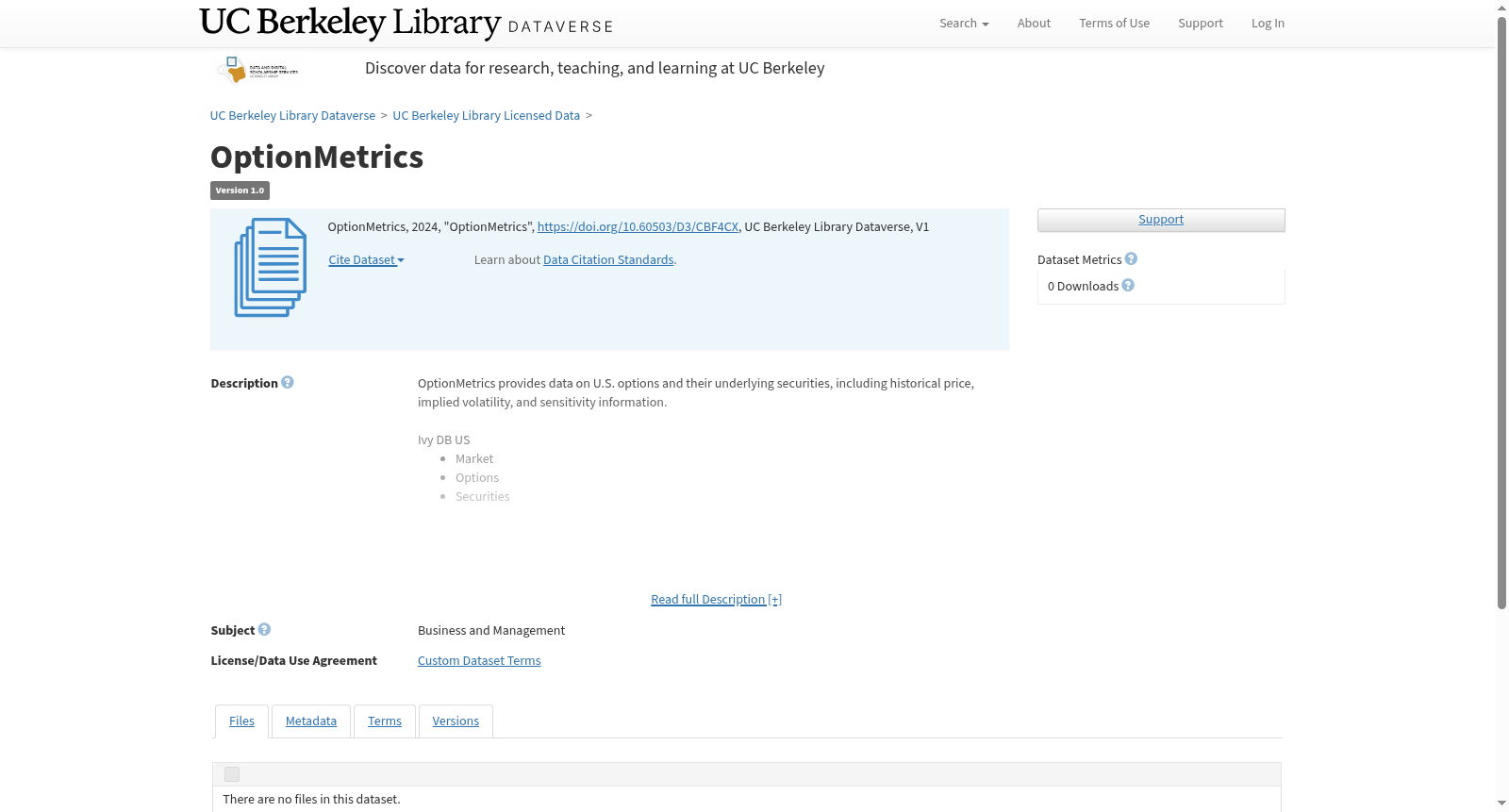Open the dataset DOI link
Viewport: 1509px width, 812px height.
point(638,227)
